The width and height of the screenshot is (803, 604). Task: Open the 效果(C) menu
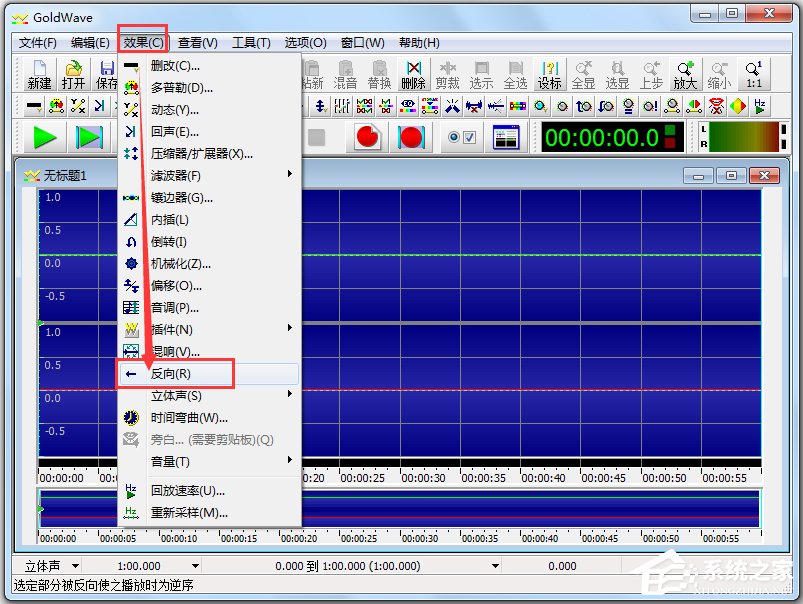143,43
